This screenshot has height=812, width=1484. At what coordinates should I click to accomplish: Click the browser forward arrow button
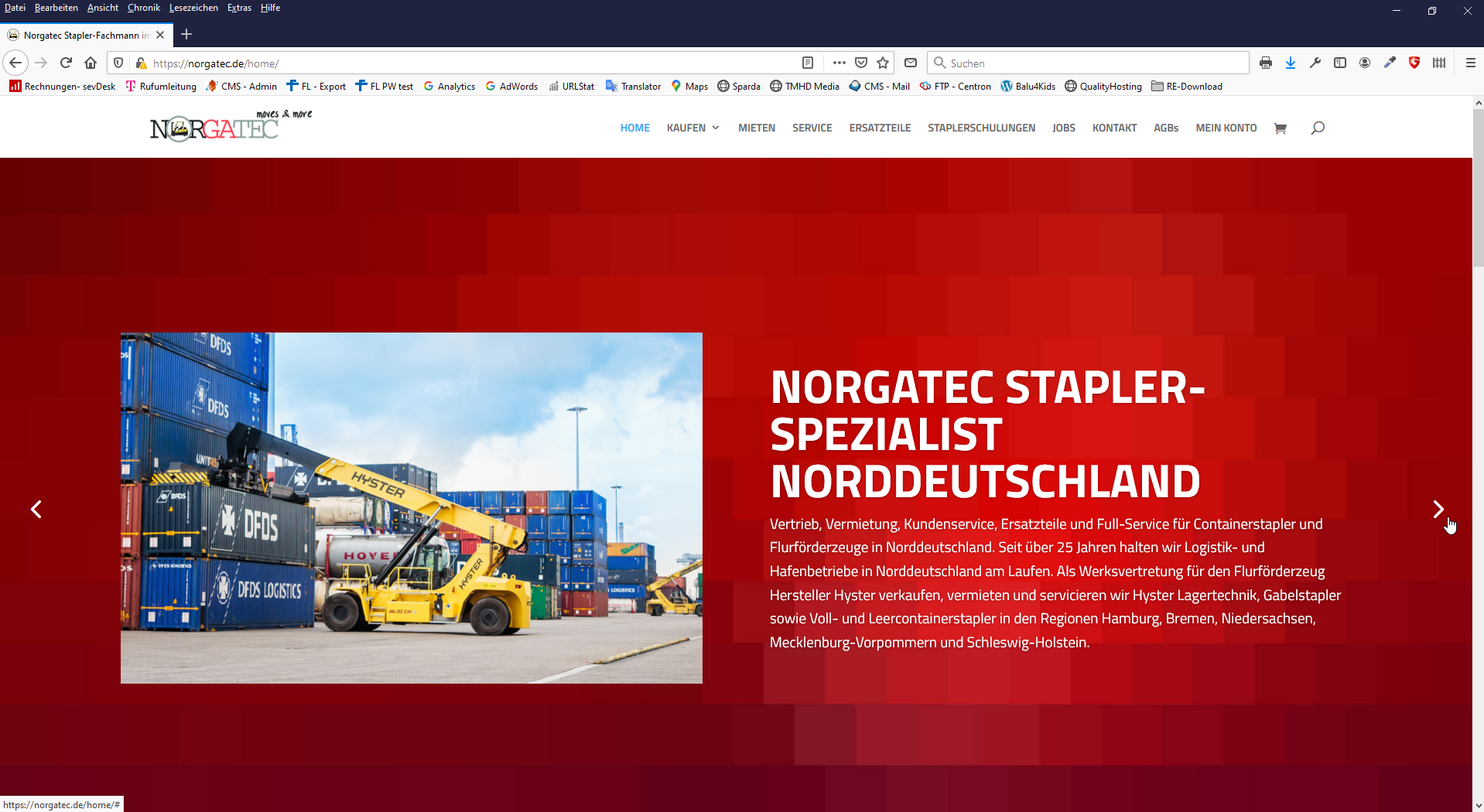tap(41, 63)
